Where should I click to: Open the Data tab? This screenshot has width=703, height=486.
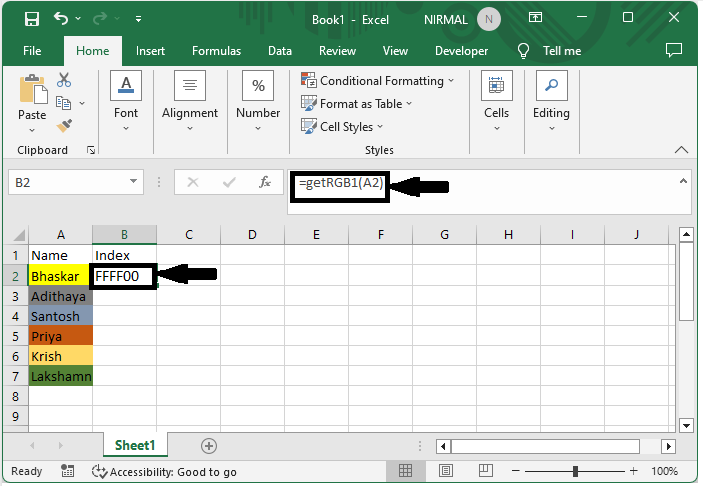(280, 51)
